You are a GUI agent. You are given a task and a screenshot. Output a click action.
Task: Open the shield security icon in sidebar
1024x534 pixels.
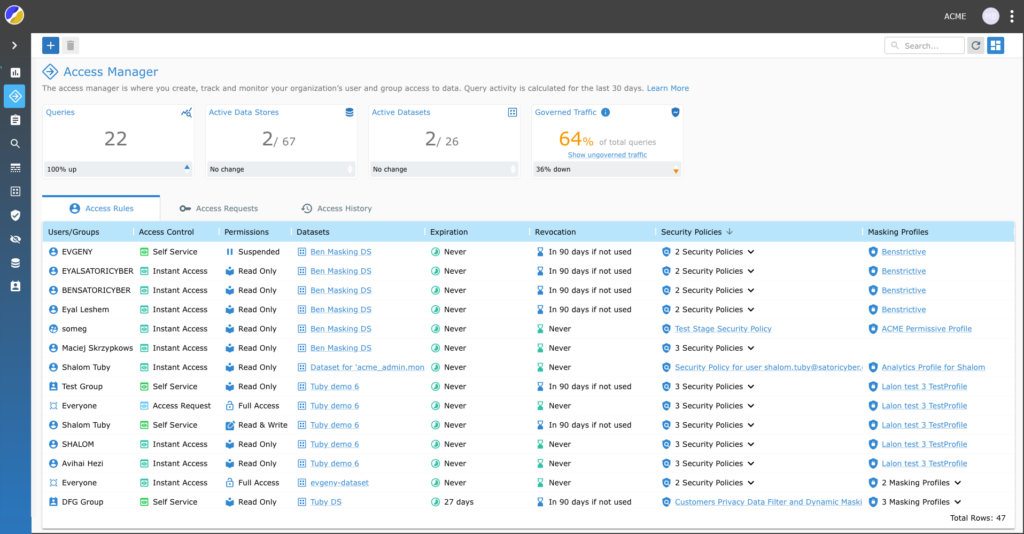tap(15, 215)
